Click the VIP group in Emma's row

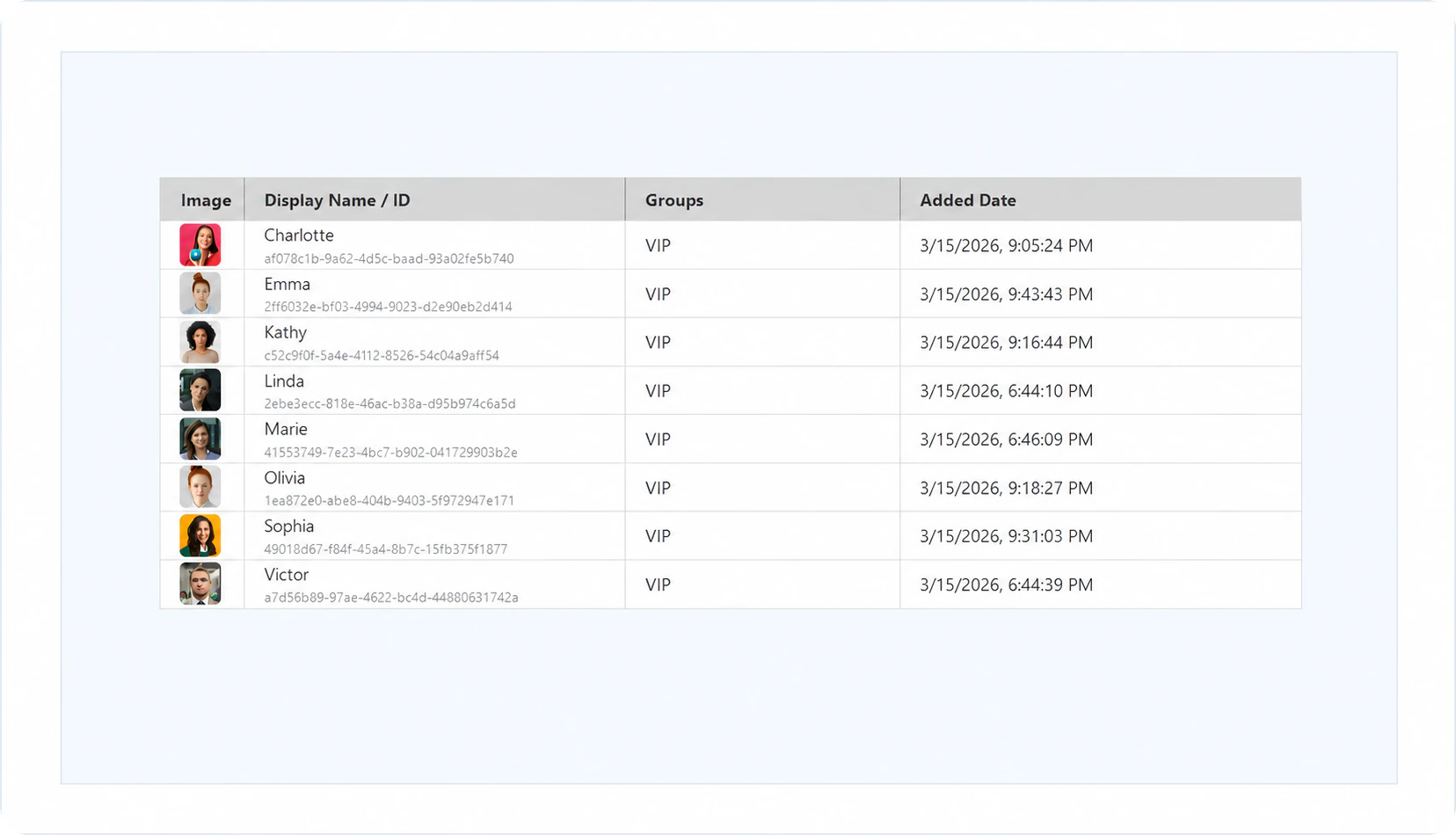[658, 294]
